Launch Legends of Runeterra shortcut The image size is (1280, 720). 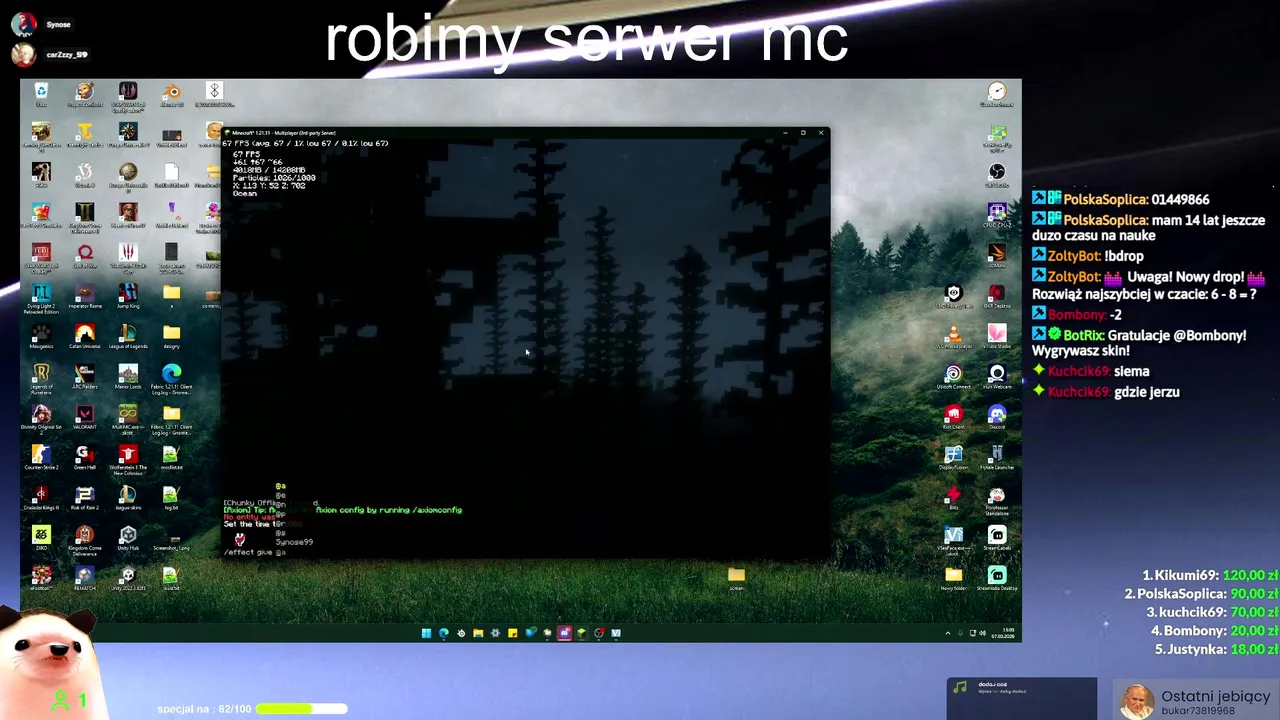41,378
